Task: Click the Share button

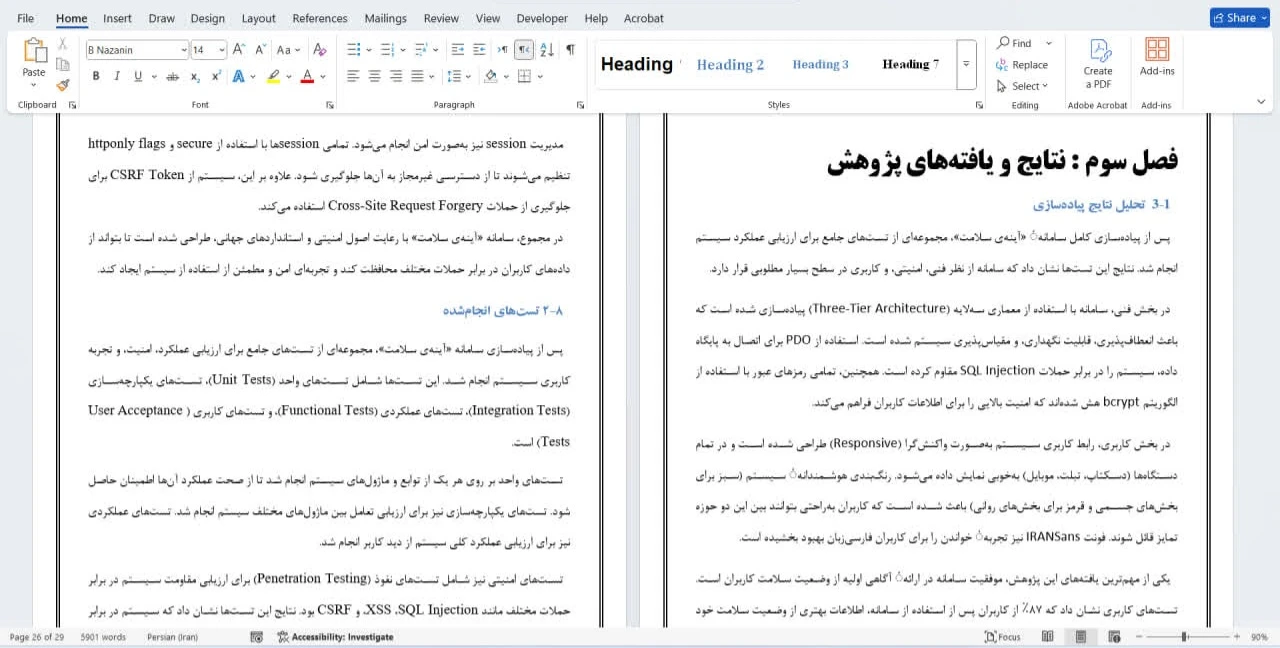Action: pos(1239,17)
